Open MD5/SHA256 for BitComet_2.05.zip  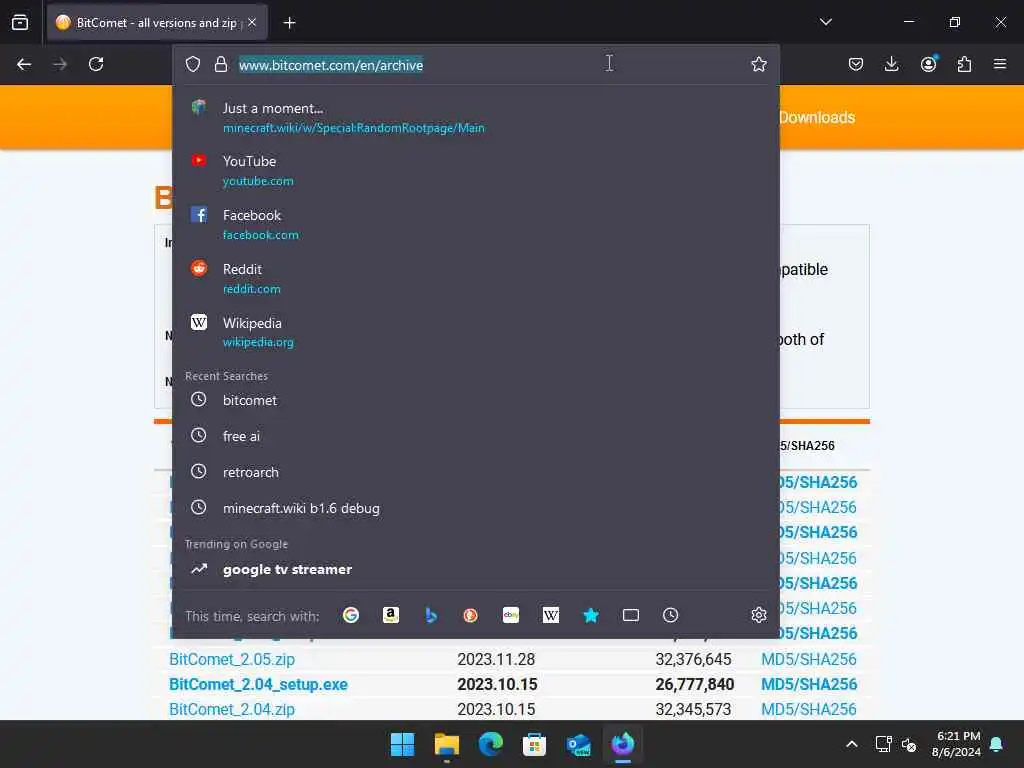[x=808, y=660]
